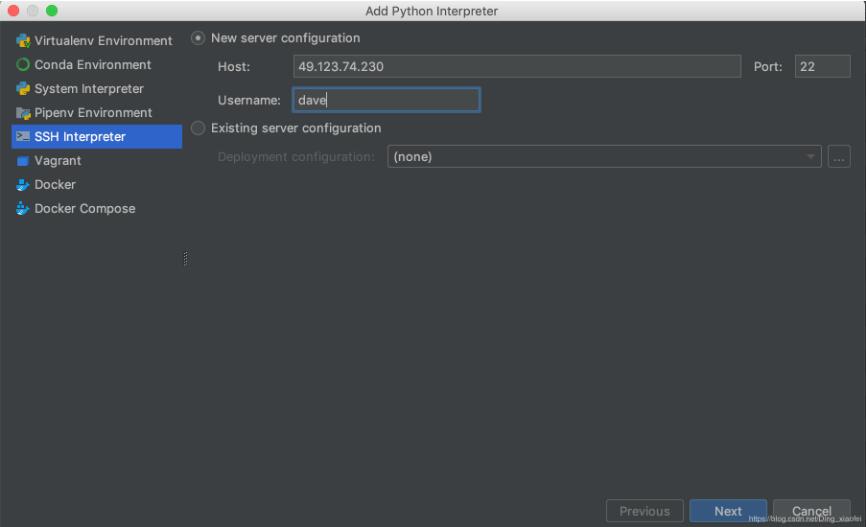Click the blue Vagrant icon
Screen dimensions: 866x527
23,161
